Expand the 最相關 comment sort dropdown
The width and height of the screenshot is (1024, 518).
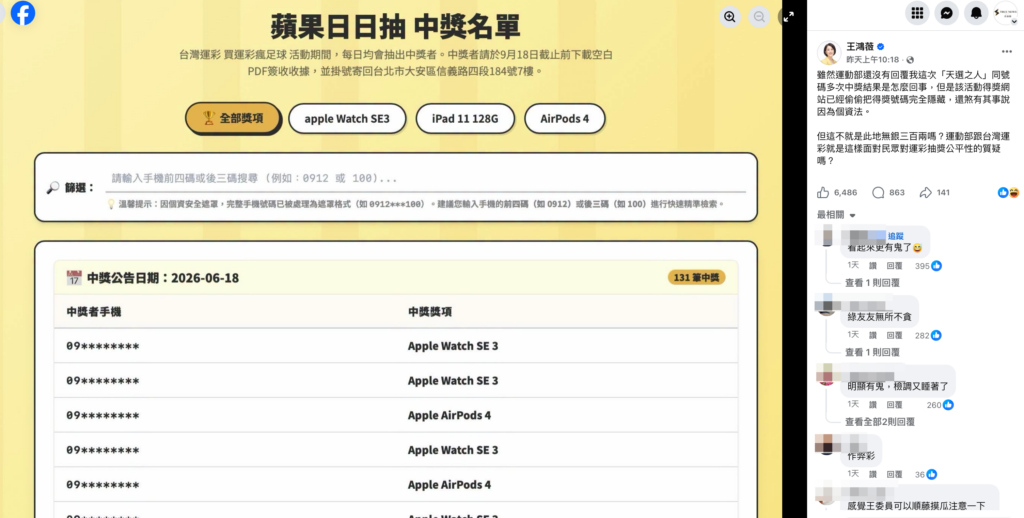836,215
